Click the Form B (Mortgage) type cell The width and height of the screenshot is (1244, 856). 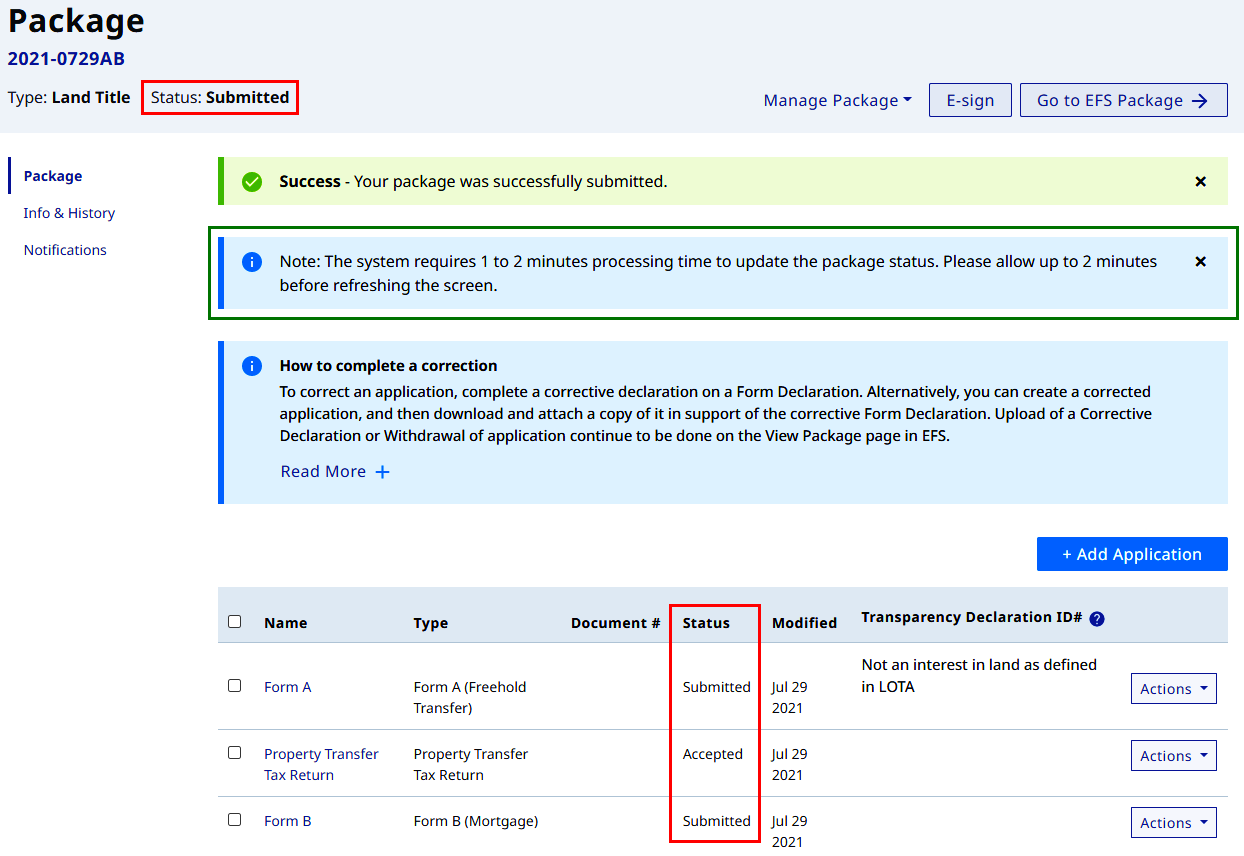pyautogui.click(x=476, y=821)
